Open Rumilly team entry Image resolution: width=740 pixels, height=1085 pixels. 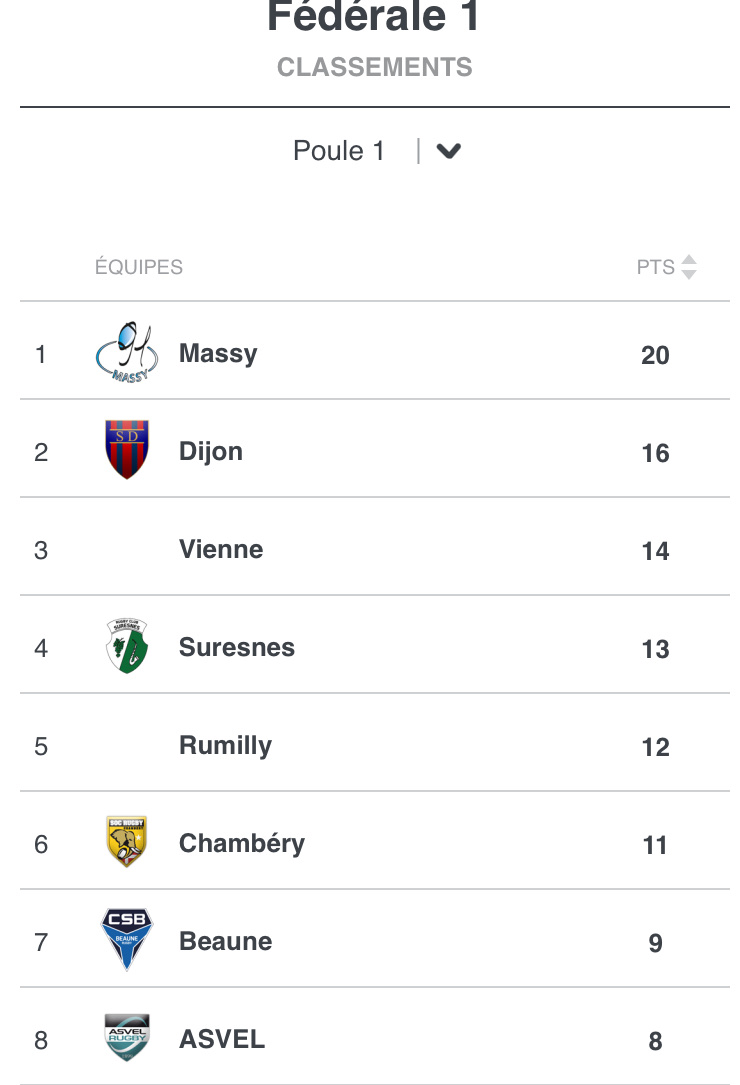(225, 745)
